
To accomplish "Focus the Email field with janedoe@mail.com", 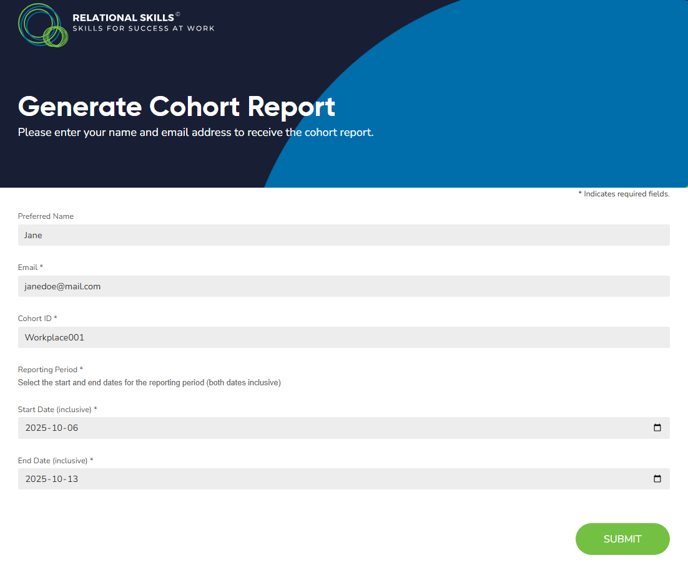I will tap(343, 286).
